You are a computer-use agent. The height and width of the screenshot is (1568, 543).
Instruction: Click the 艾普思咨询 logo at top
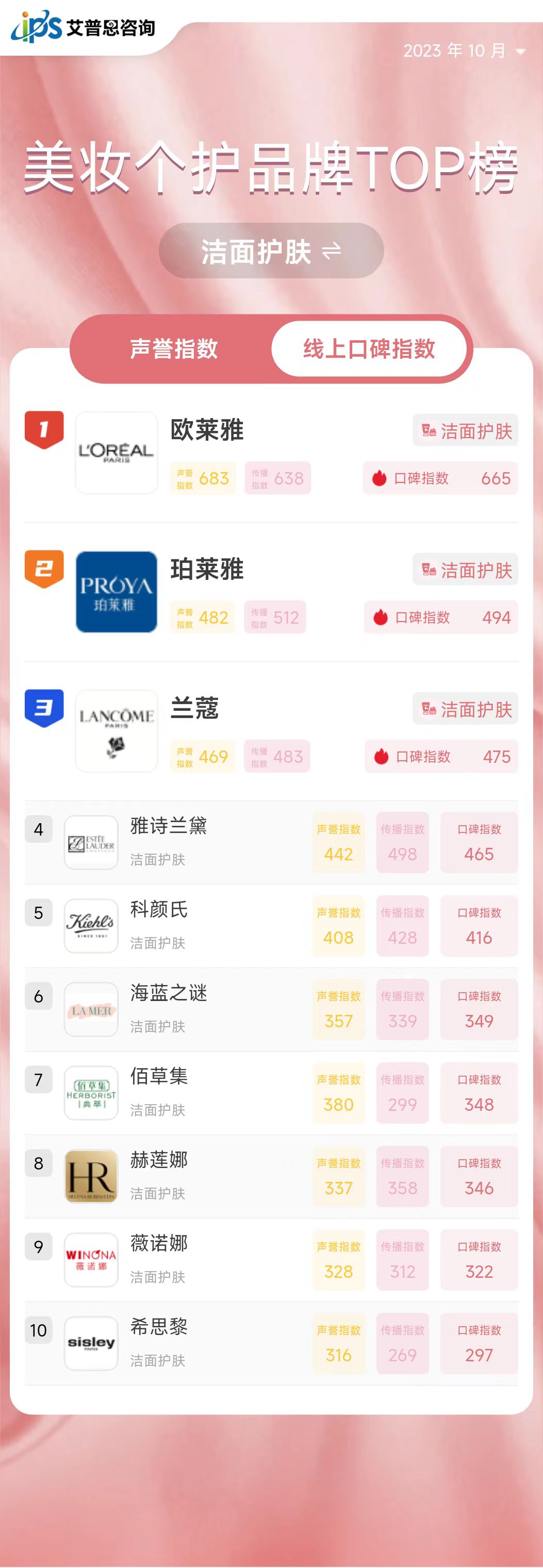tap(83, 27)
